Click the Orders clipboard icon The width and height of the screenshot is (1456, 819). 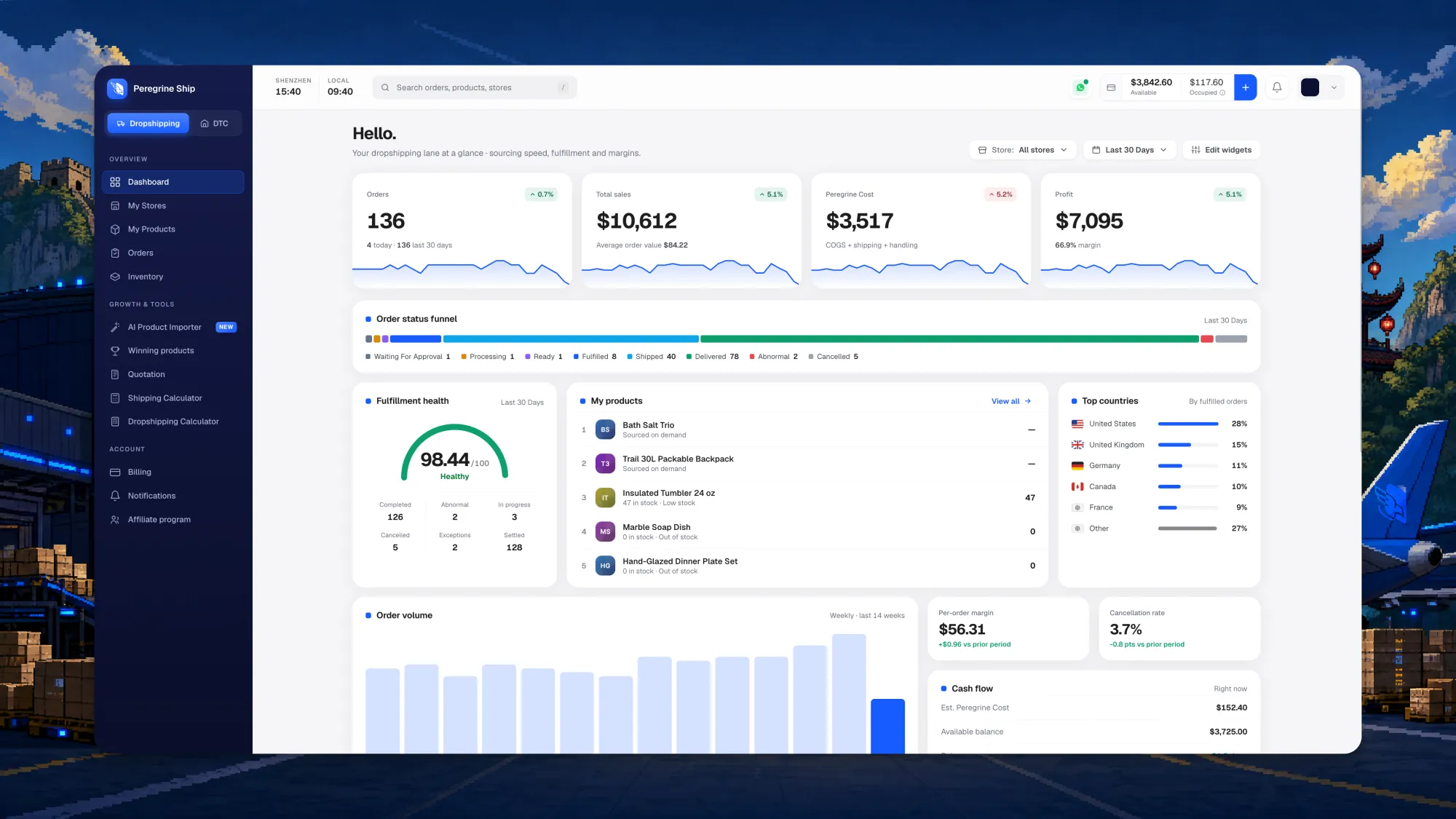[x=115, y=253]
